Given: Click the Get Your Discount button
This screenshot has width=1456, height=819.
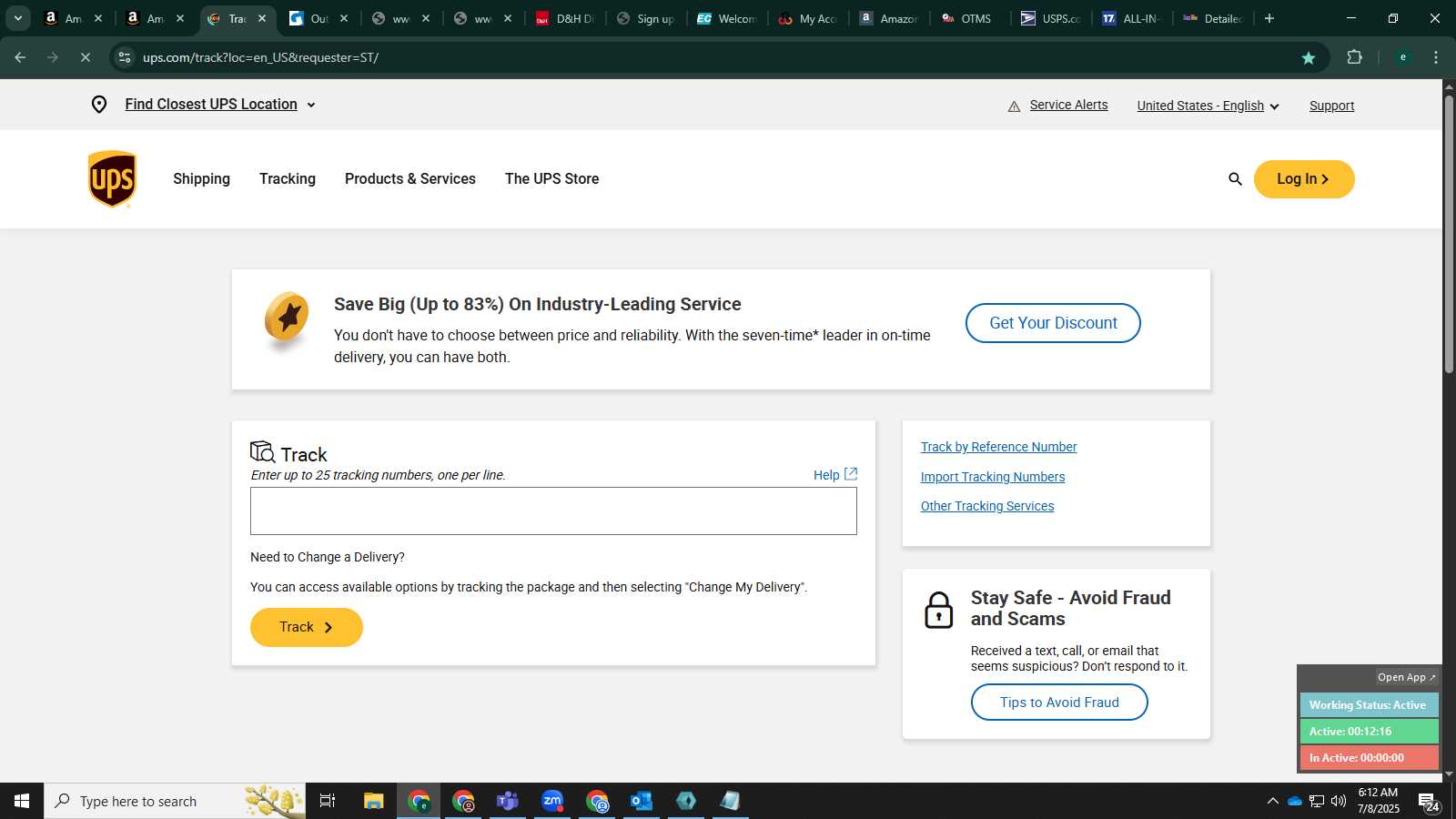Looking at the screenshot, I should [x=1053, y=323].
